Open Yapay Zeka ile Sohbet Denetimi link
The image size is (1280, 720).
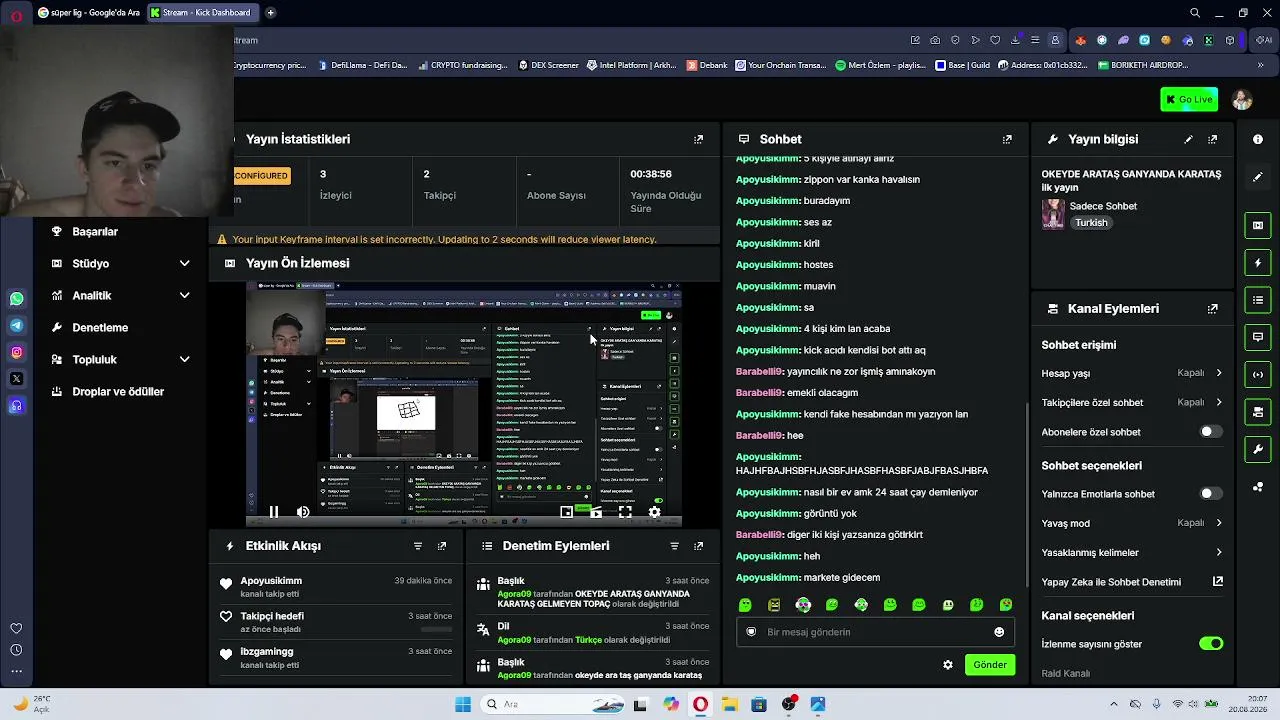point(1132,582)
